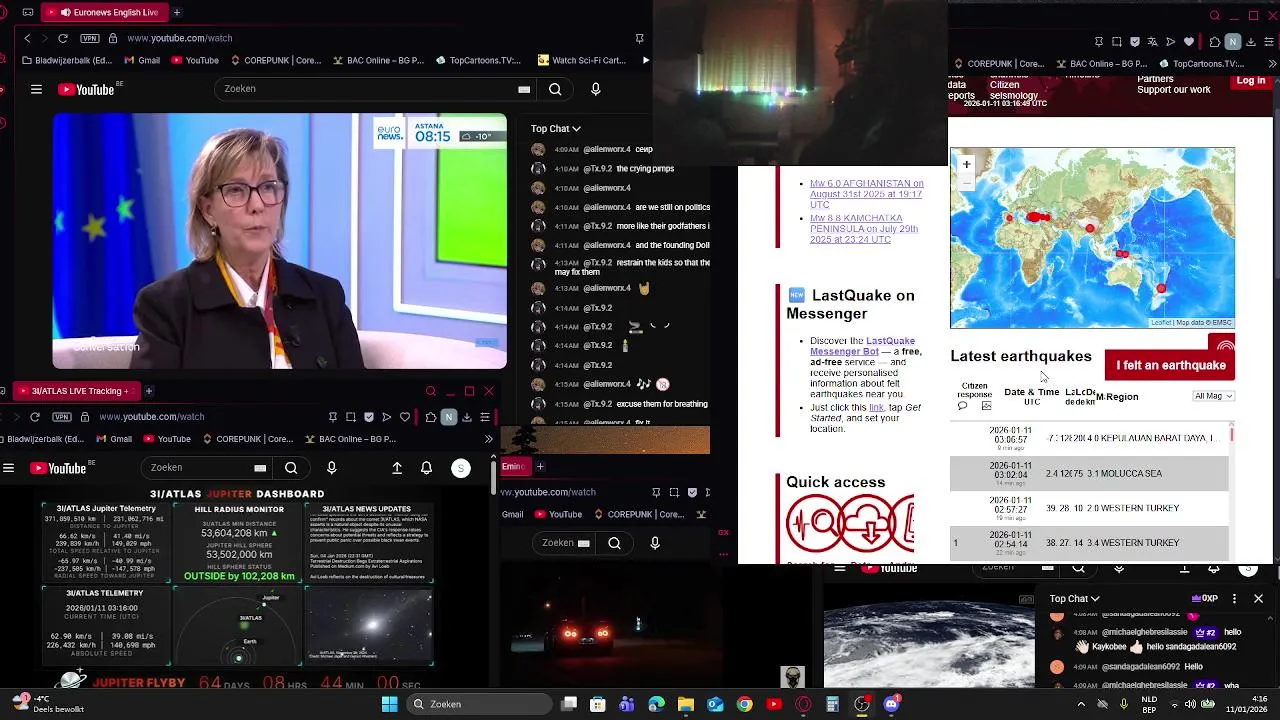Click YouTube search button in Eminc window
Image resolution: width=1280 pixels, height=720 pixels.
[614, 543]
